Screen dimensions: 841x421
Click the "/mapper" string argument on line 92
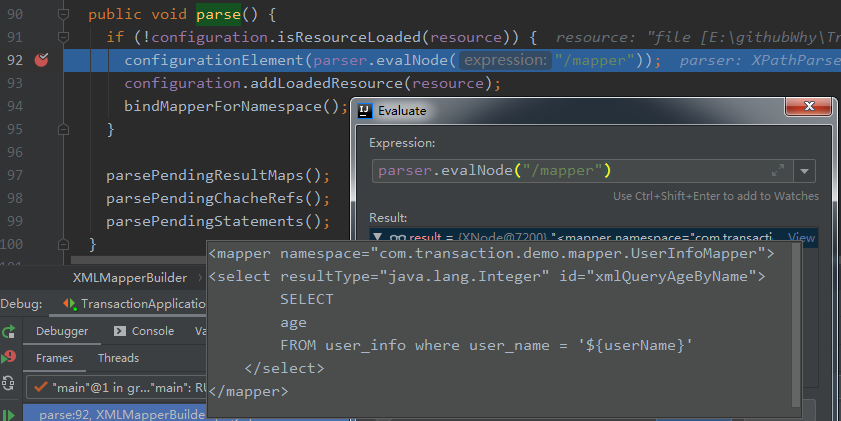pos(594,60)
